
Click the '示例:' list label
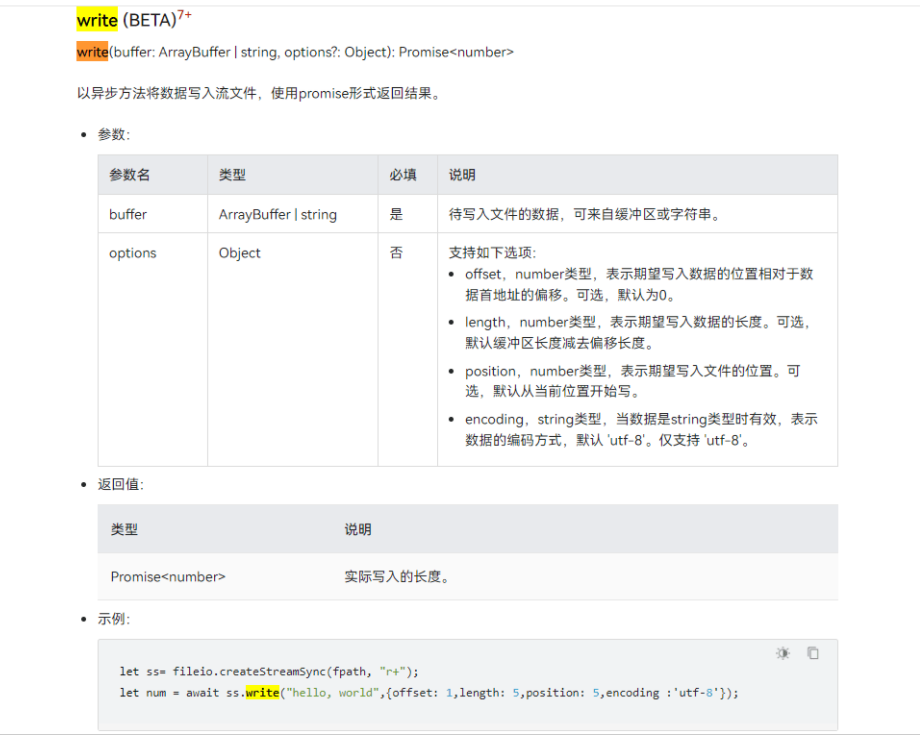coord(114,619)
